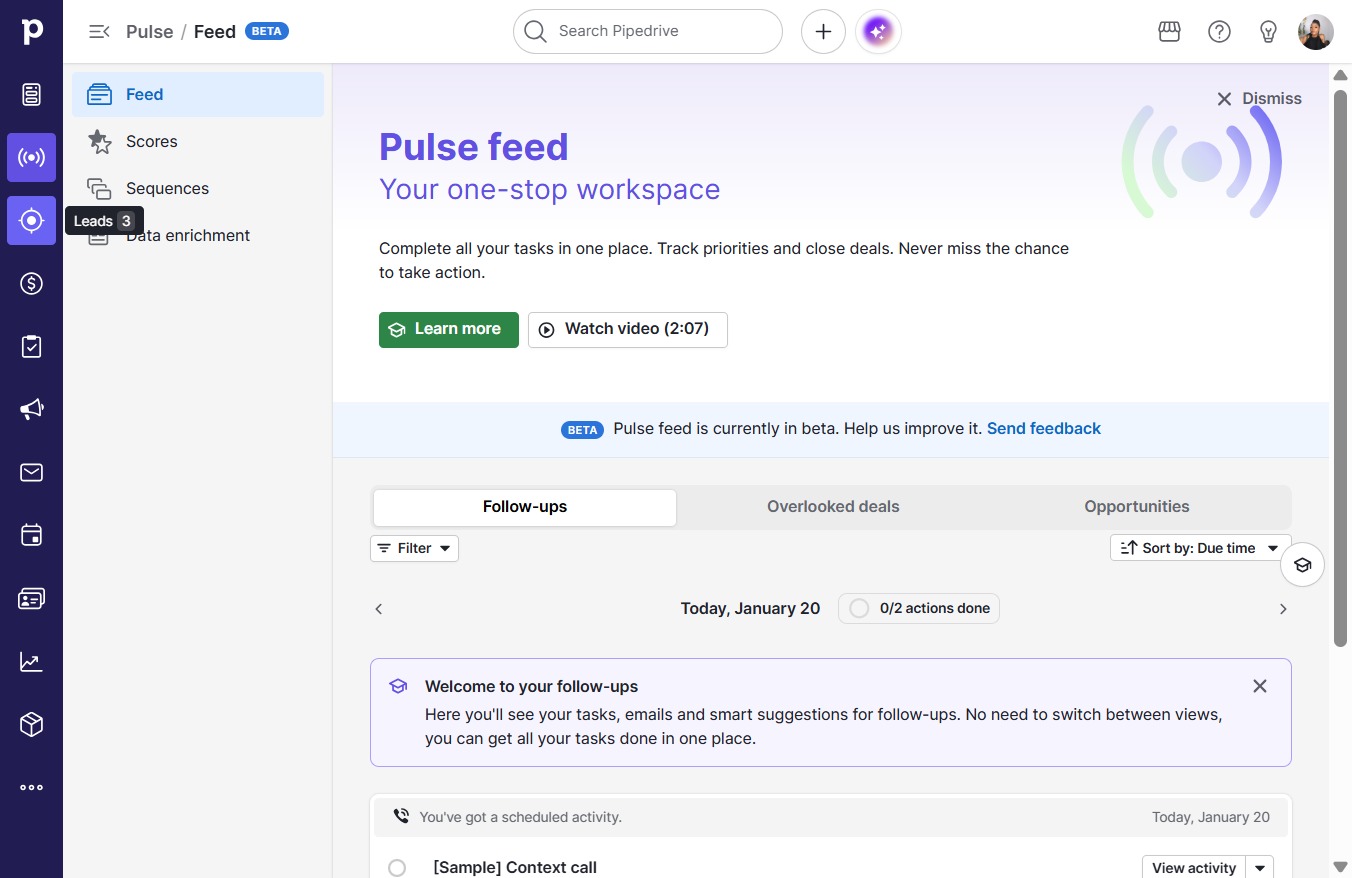Image resolution: width=1352 pixels, height=878 pixels.
Task: Go to next day with right chevron
Action: [1283, 609]
